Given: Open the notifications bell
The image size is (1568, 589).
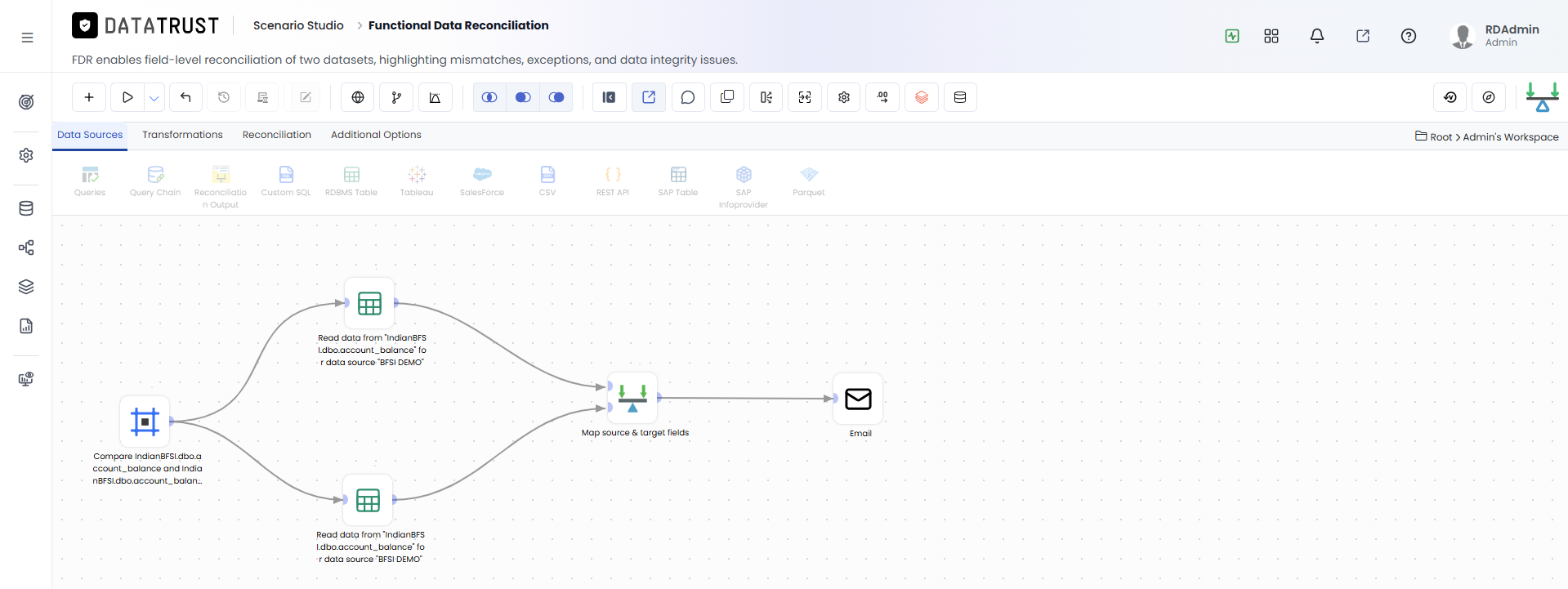Looking at the screenshot, I should [x=1317, y=36].
